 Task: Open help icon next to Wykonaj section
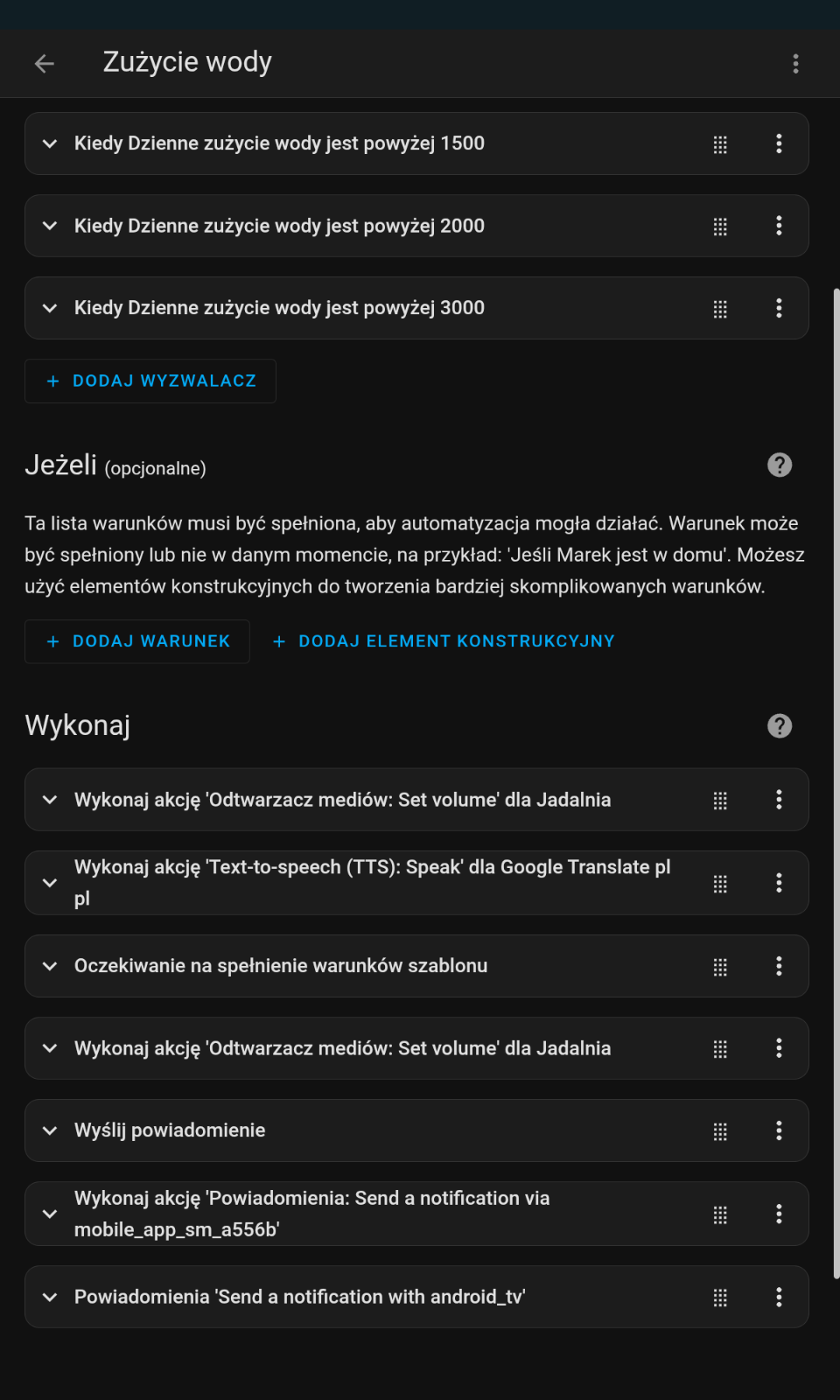click(x=780, y=725)
